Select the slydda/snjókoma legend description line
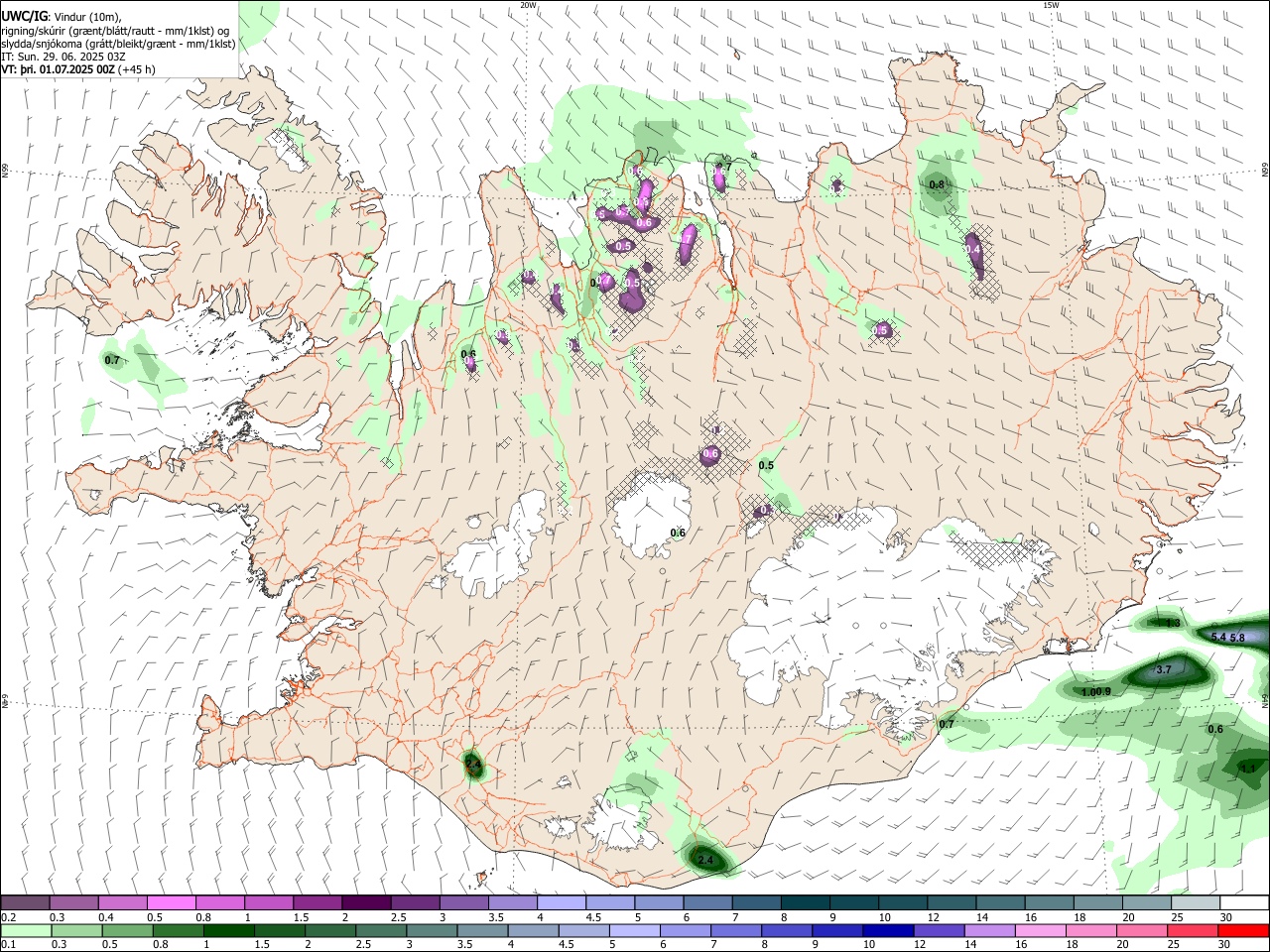 tap(119, 44)
